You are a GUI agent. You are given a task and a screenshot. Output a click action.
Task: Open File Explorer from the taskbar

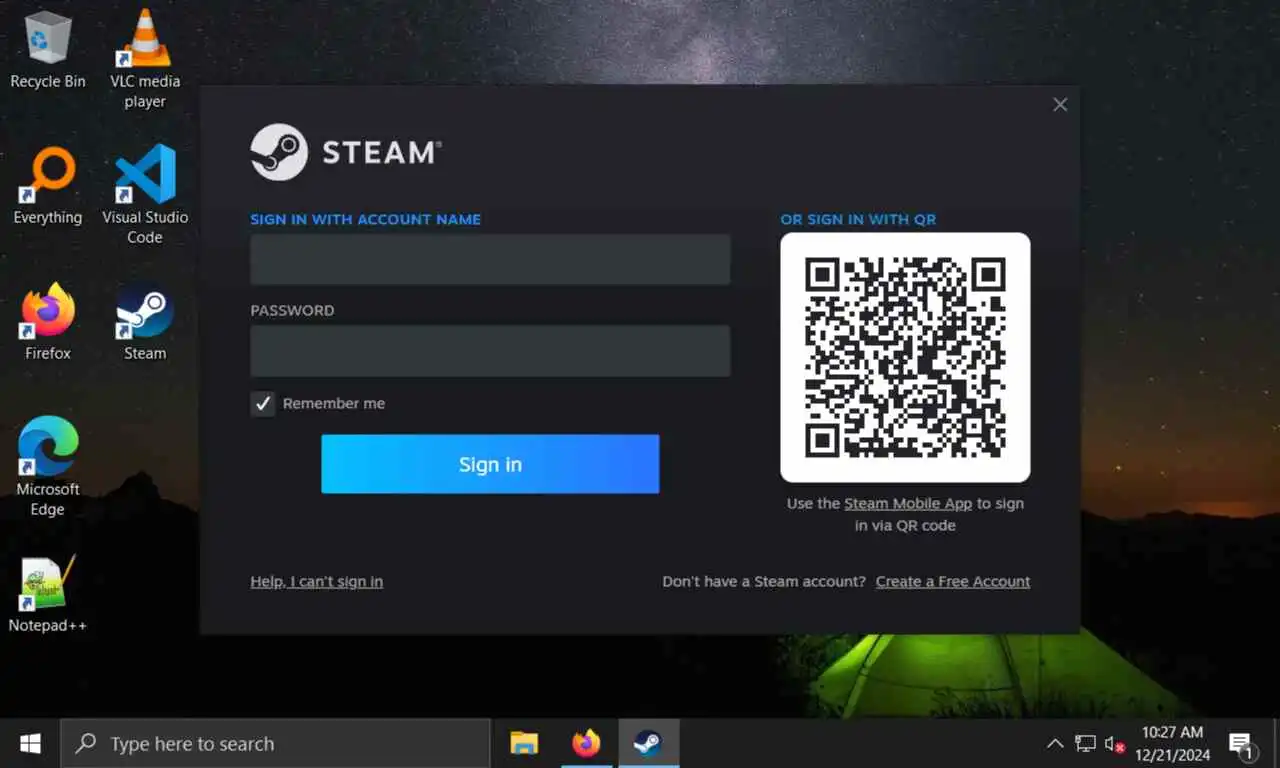pyautogui.click(x=524, y=743)
